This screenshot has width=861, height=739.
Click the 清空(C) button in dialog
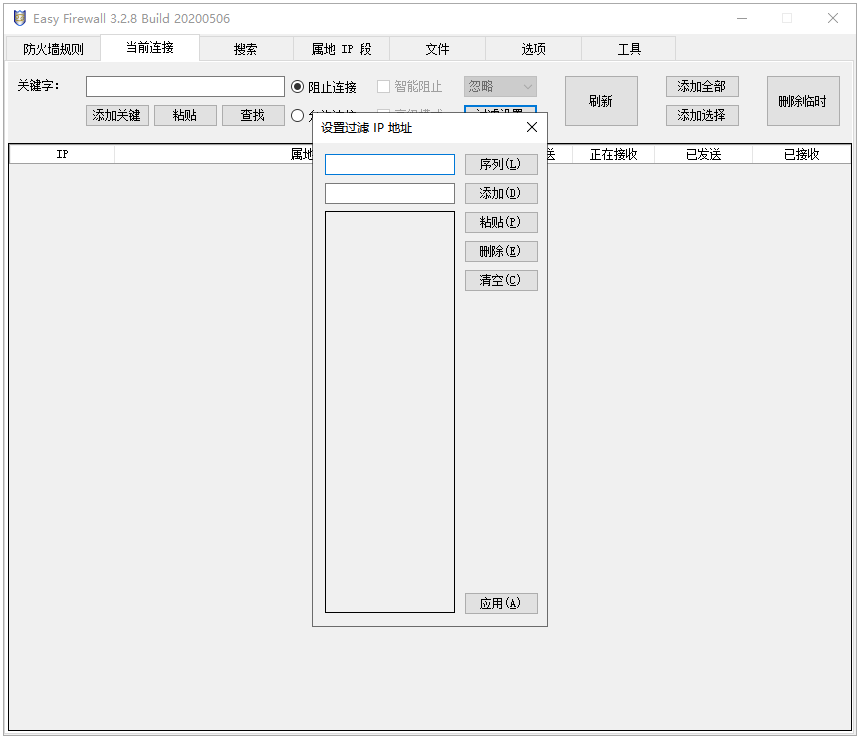501,281
